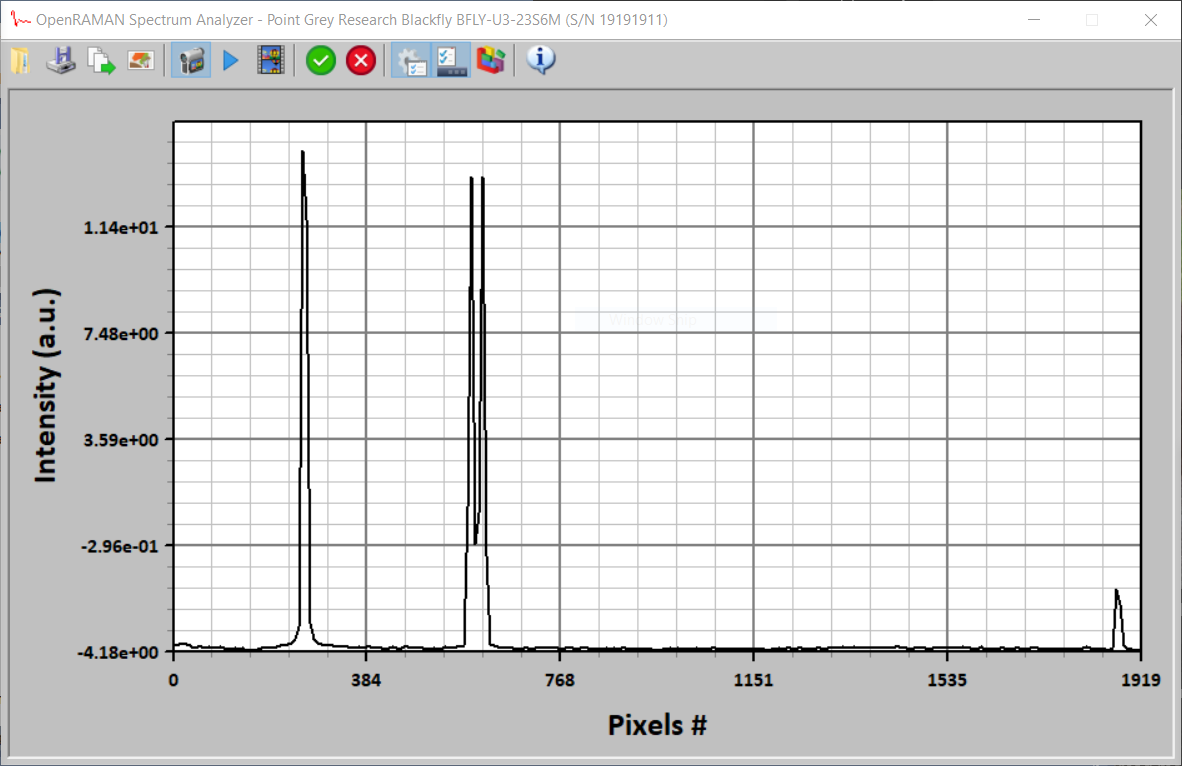Click the green checkmark icon
This screenshot has width=1182, height=766.
320,61
